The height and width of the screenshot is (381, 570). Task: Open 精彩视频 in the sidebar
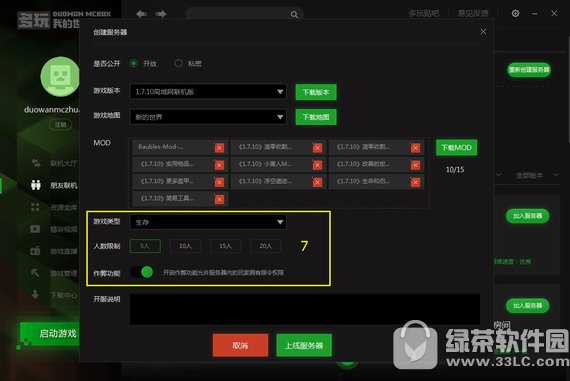point(55,229)
